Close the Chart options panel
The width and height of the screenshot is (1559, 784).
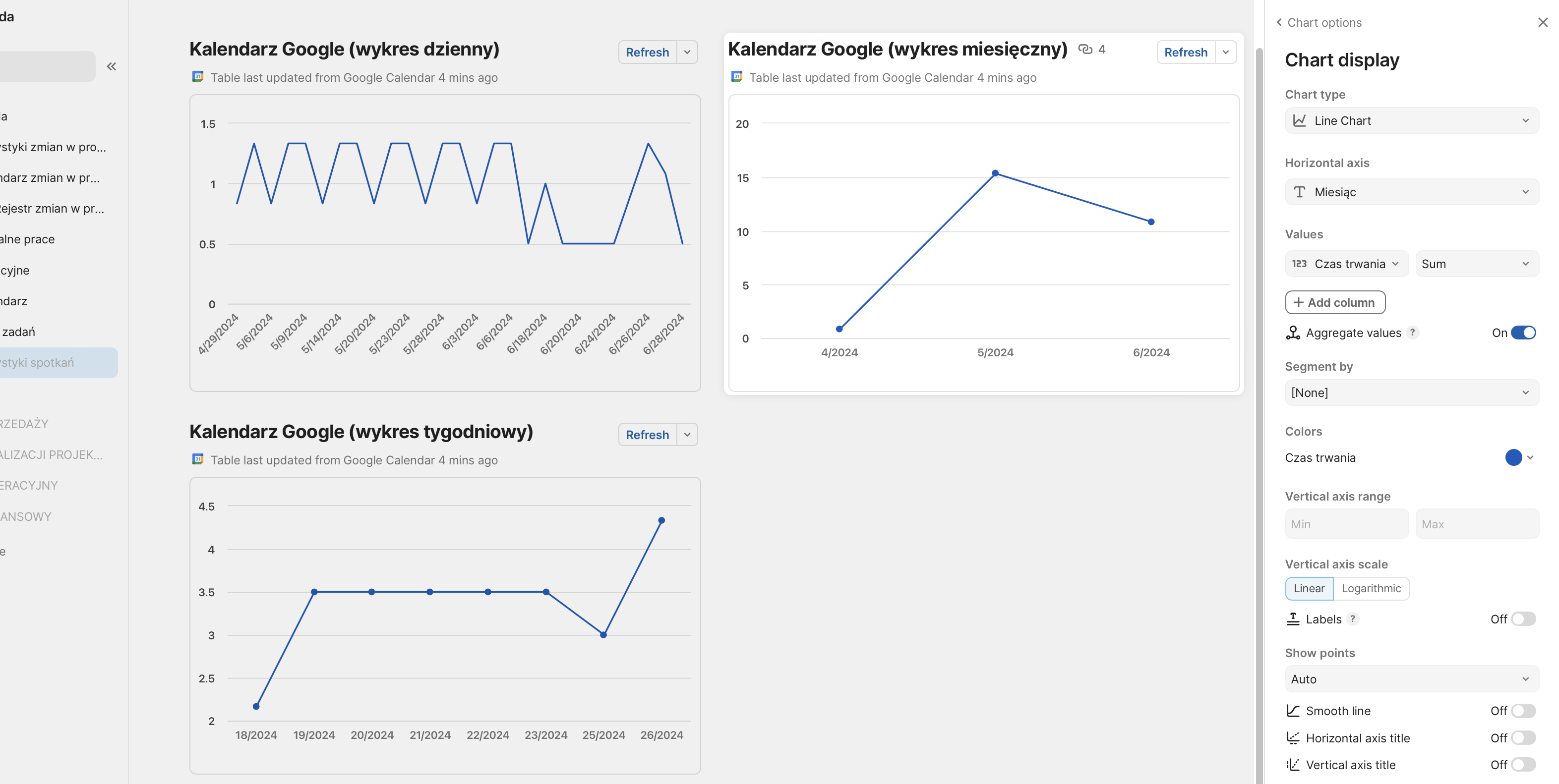(1543, 22)
